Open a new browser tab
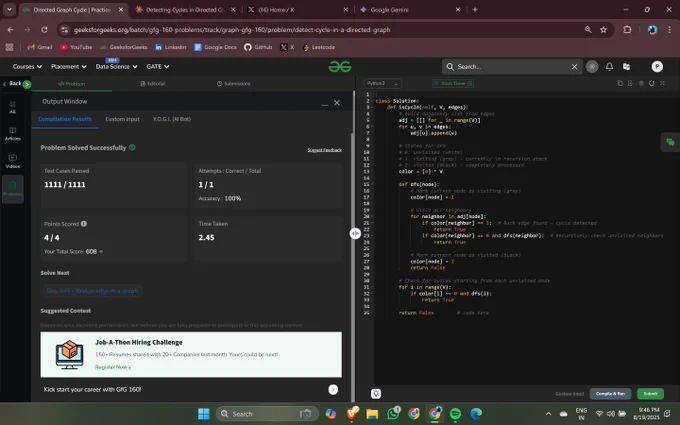Viewport: 680px width, 425px height. [475, 10]
